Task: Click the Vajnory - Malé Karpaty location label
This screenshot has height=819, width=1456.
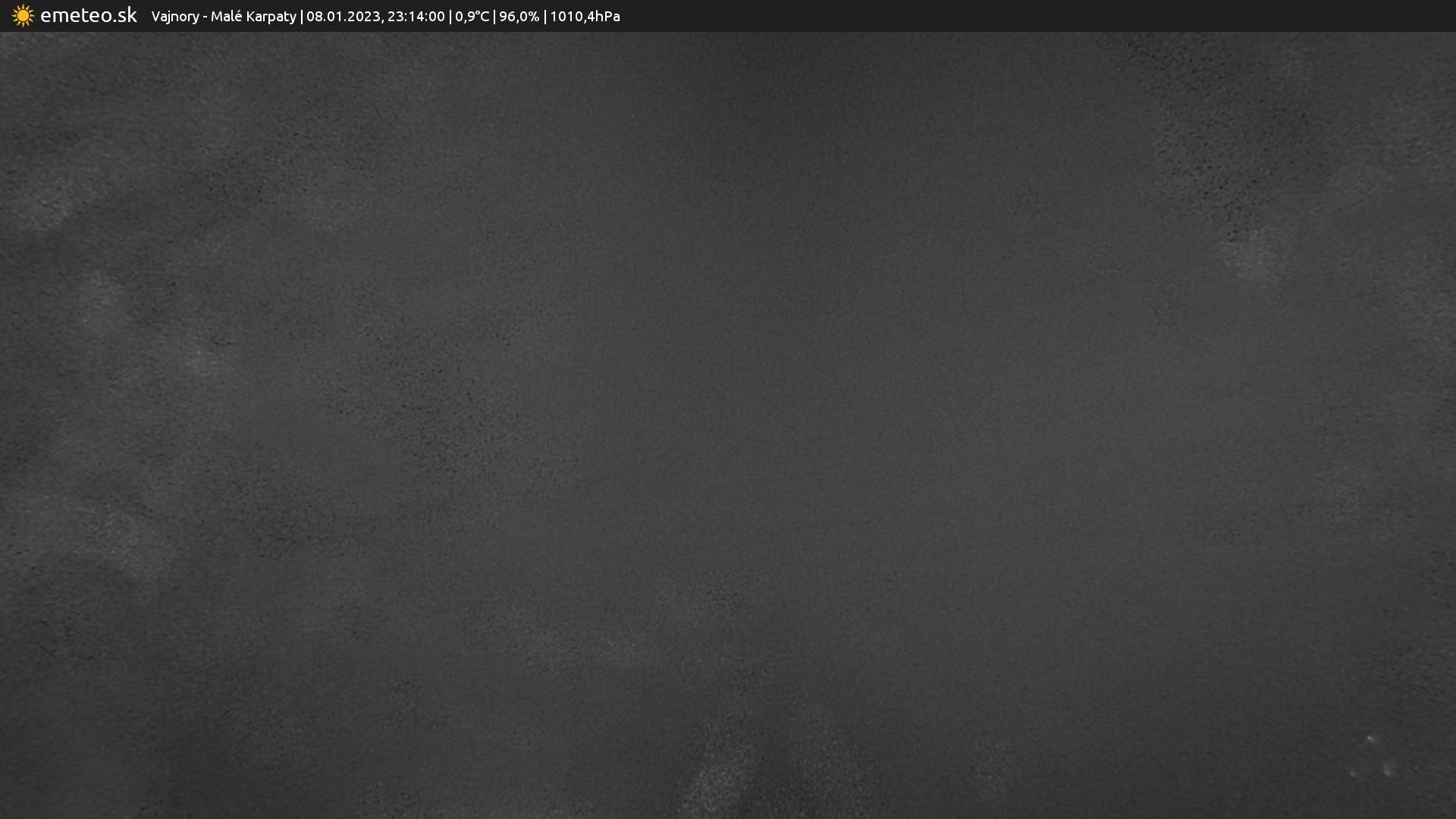Action: [223, 17]
